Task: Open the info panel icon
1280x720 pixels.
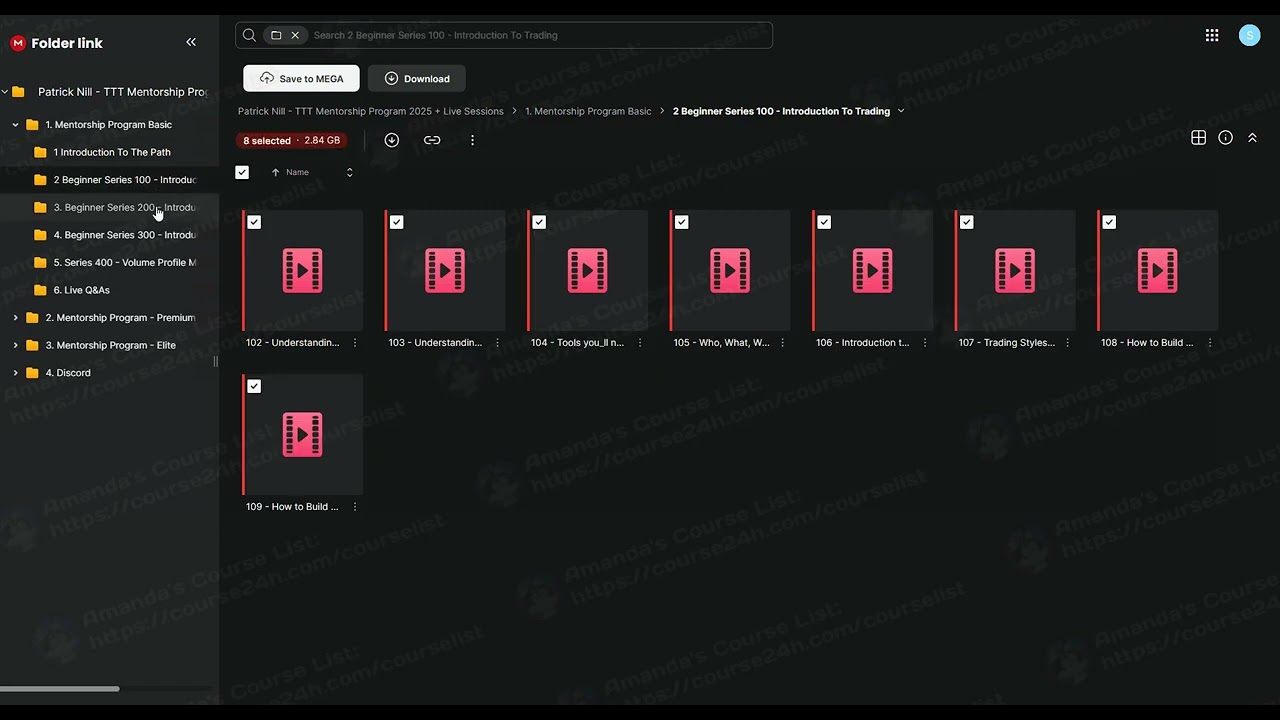Action: pos(1225,138)
